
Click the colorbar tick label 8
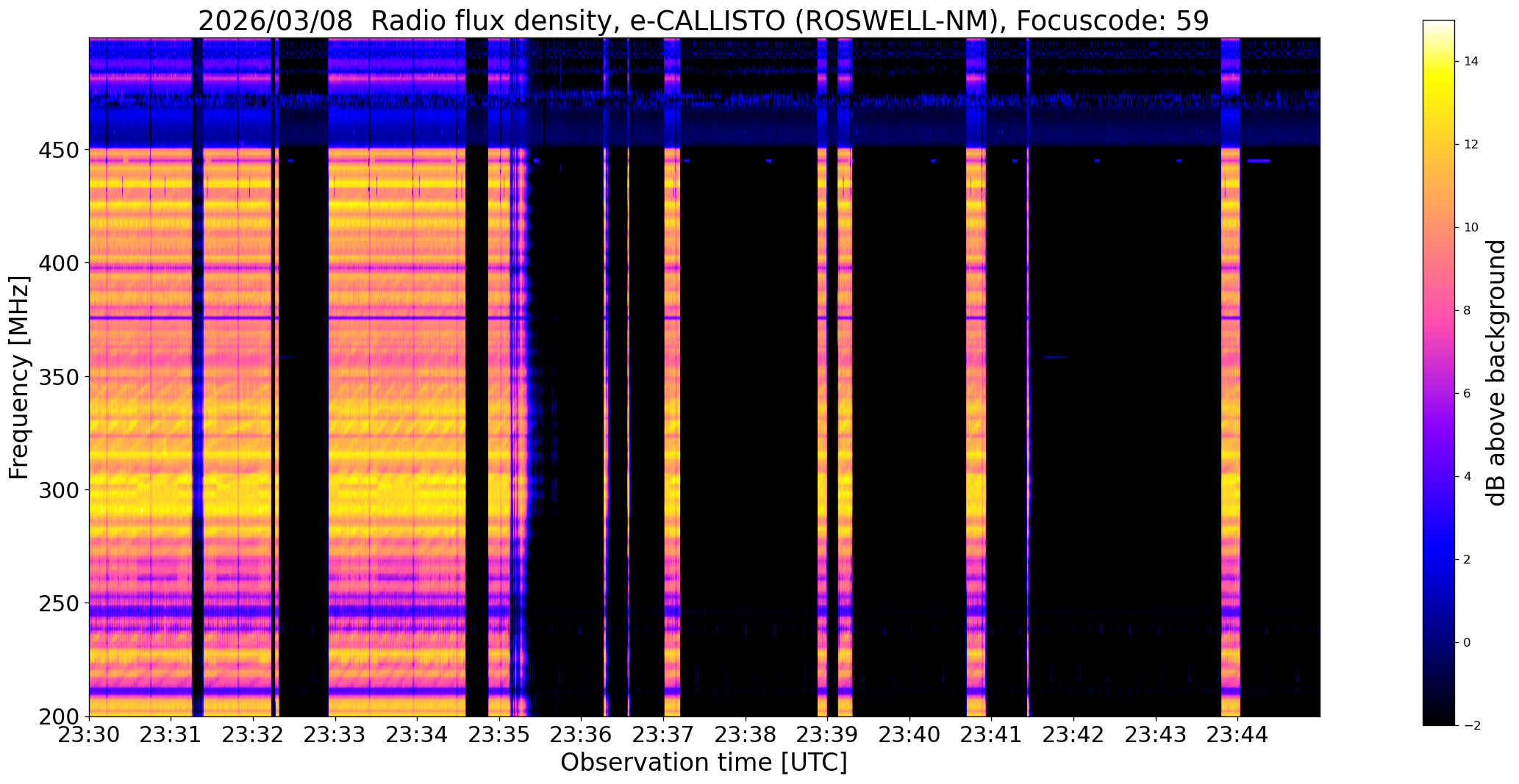click(x=1468, y=311)
